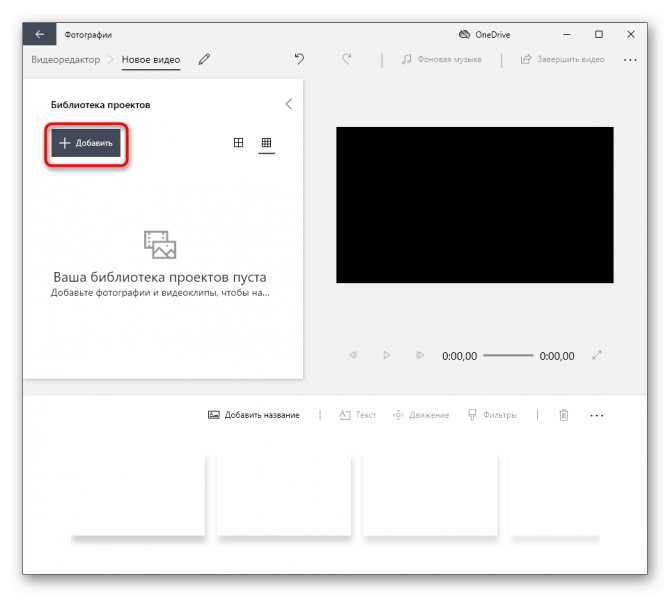Click the left 0:00,00 current time label

pyautogui.click(x=459, y=356)
